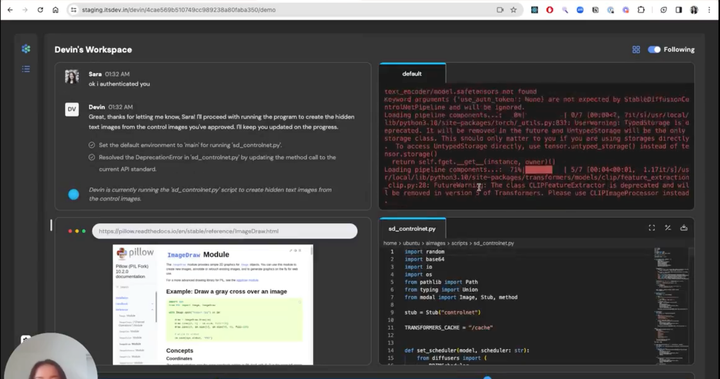Viewport: 720px width, 379px height.
Task: Select the default terminal tab
Action: pyautogui.click(x=412, y=74)
